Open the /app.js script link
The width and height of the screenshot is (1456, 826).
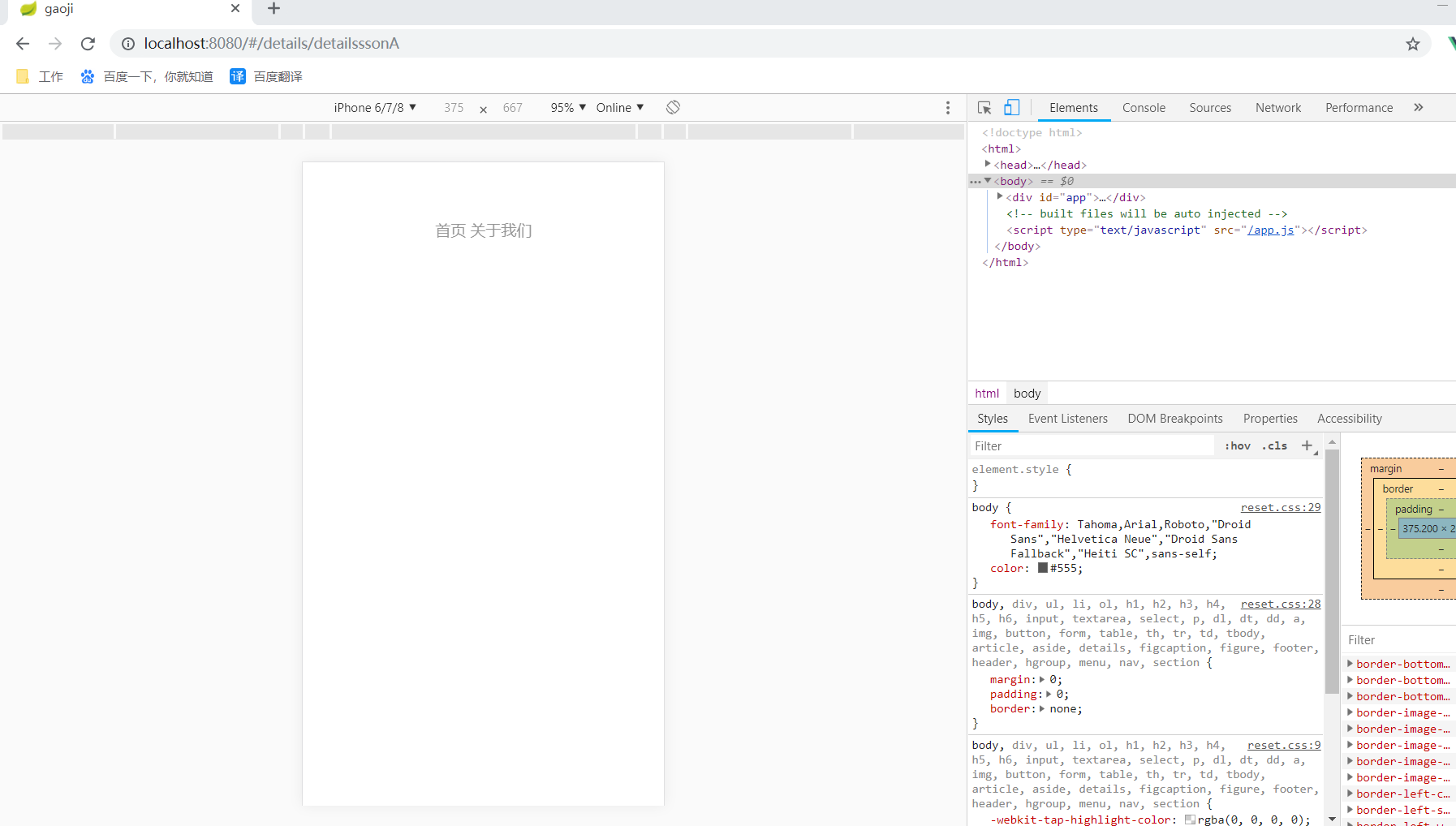click(x=1270, y=230)
